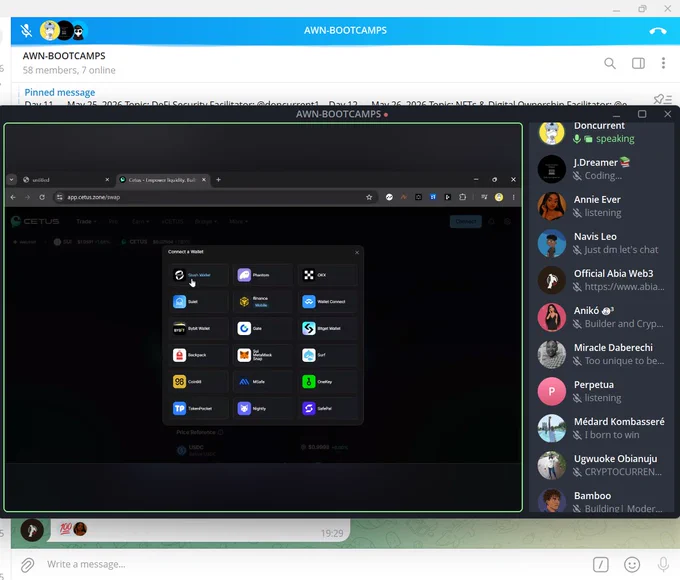Select participant Miracle Daberechi

pyautogui.click(x=602, y=354)
